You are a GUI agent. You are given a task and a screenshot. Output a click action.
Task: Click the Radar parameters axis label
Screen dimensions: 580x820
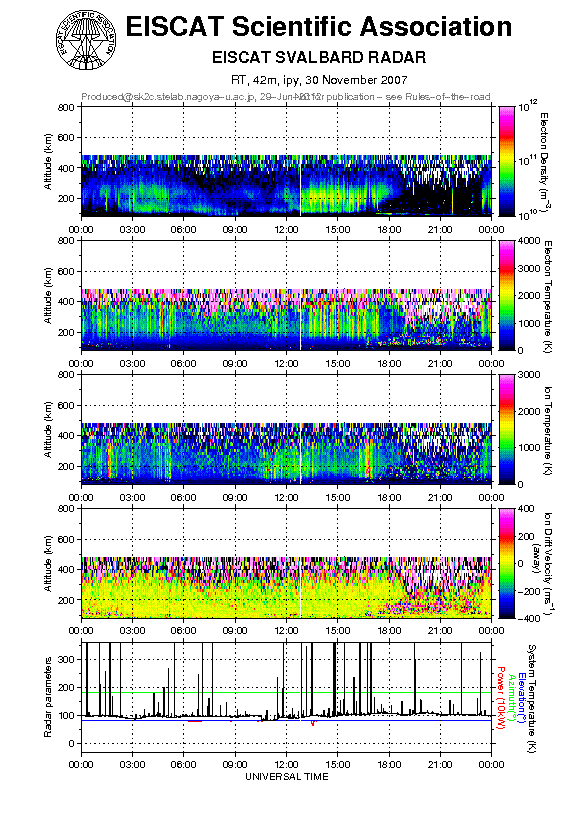pos(48,697)
